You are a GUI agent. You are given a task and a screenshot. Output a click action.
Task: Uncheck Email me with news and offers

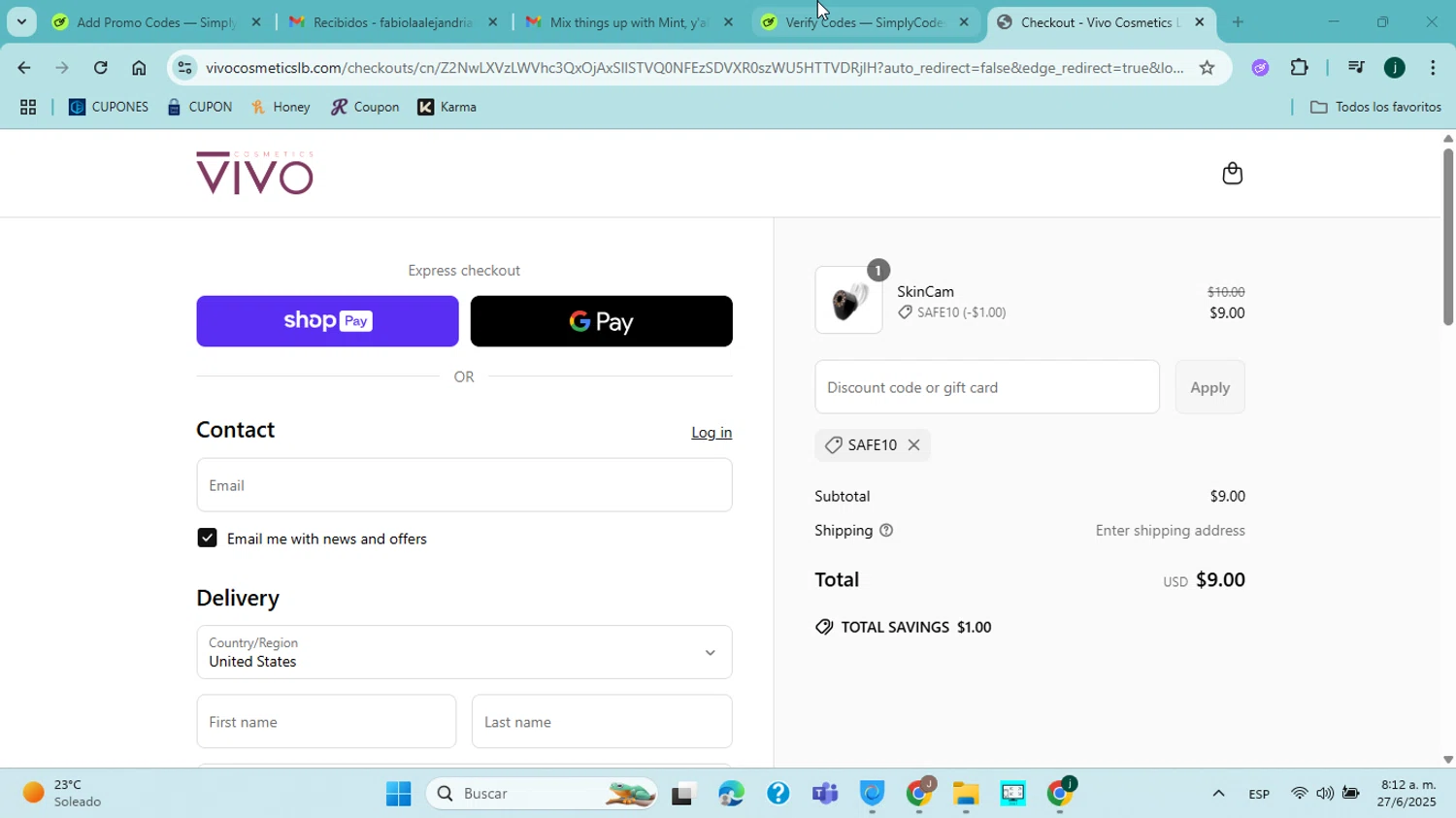tap(207, 539)
